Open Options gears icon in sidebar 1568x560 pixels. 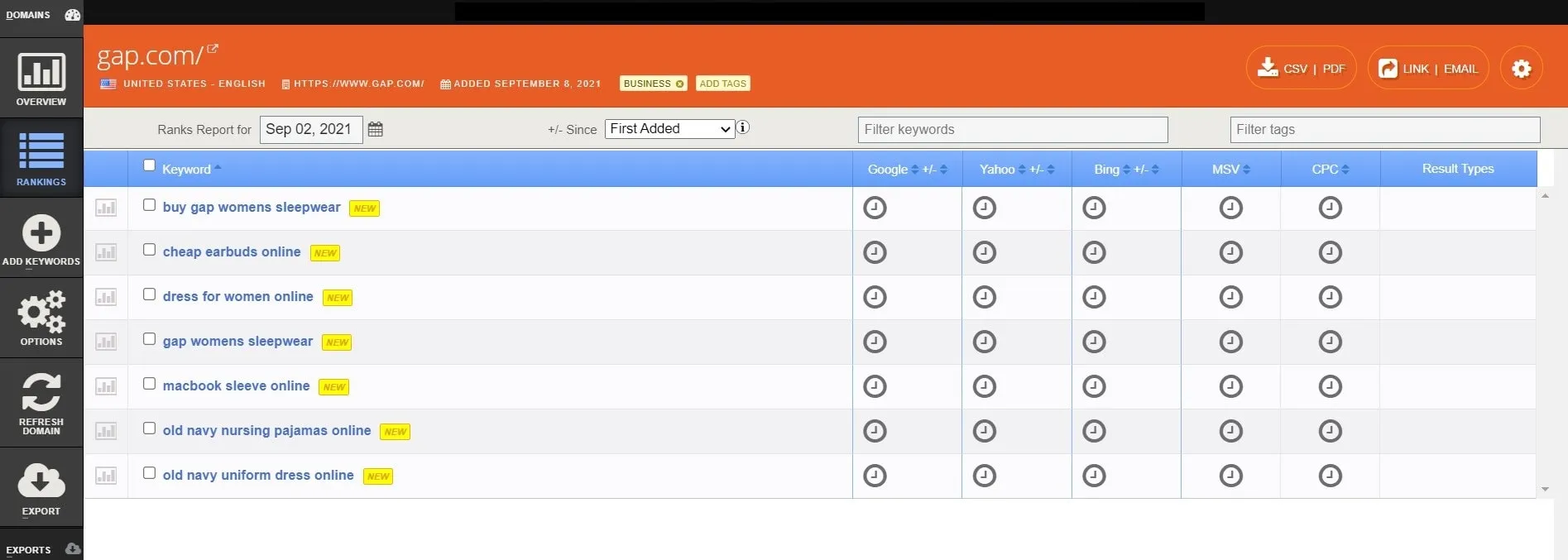tap(41, 312)
